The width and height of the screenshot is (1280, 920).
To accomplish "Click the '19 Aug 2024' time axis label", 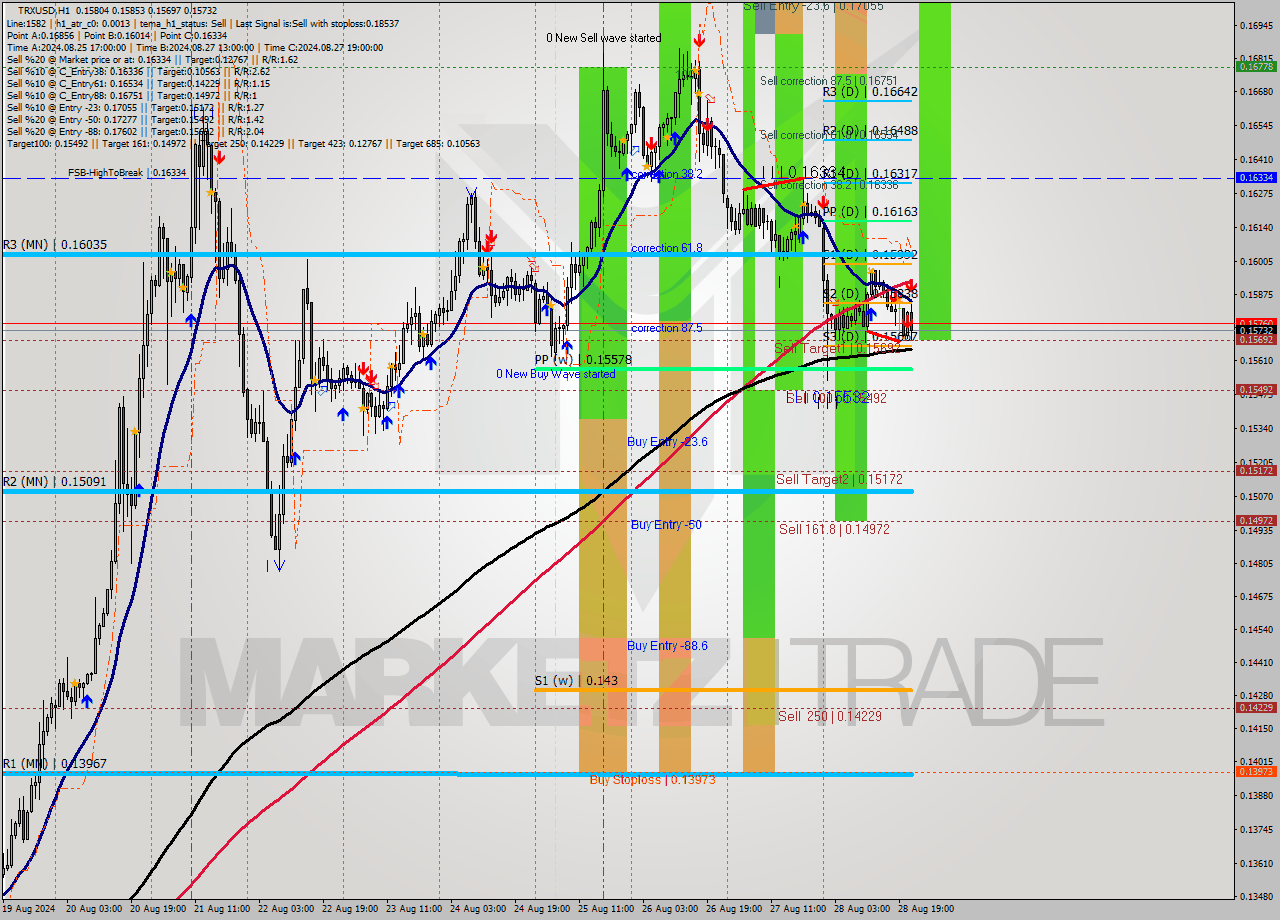I will coord(29,909).
